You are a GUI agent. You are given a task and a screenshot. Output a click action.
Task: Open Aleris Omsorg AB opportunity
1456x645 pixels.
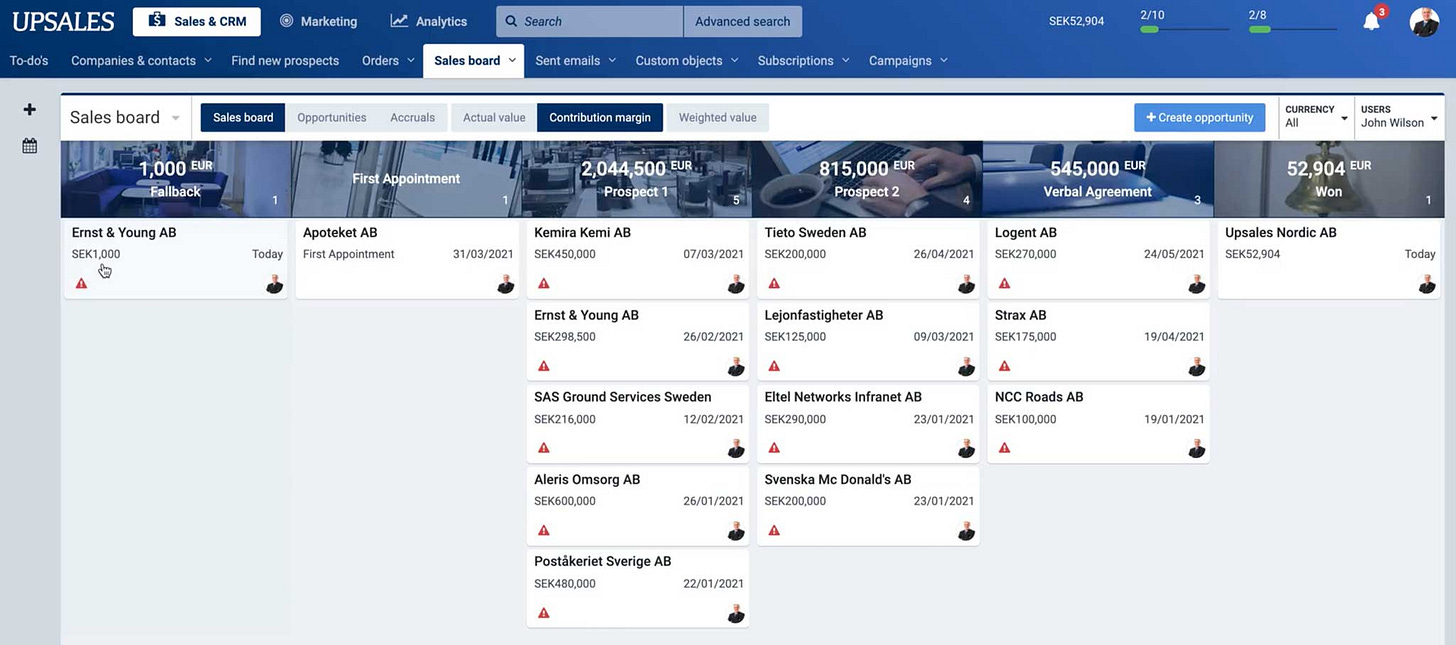(637, 504)
